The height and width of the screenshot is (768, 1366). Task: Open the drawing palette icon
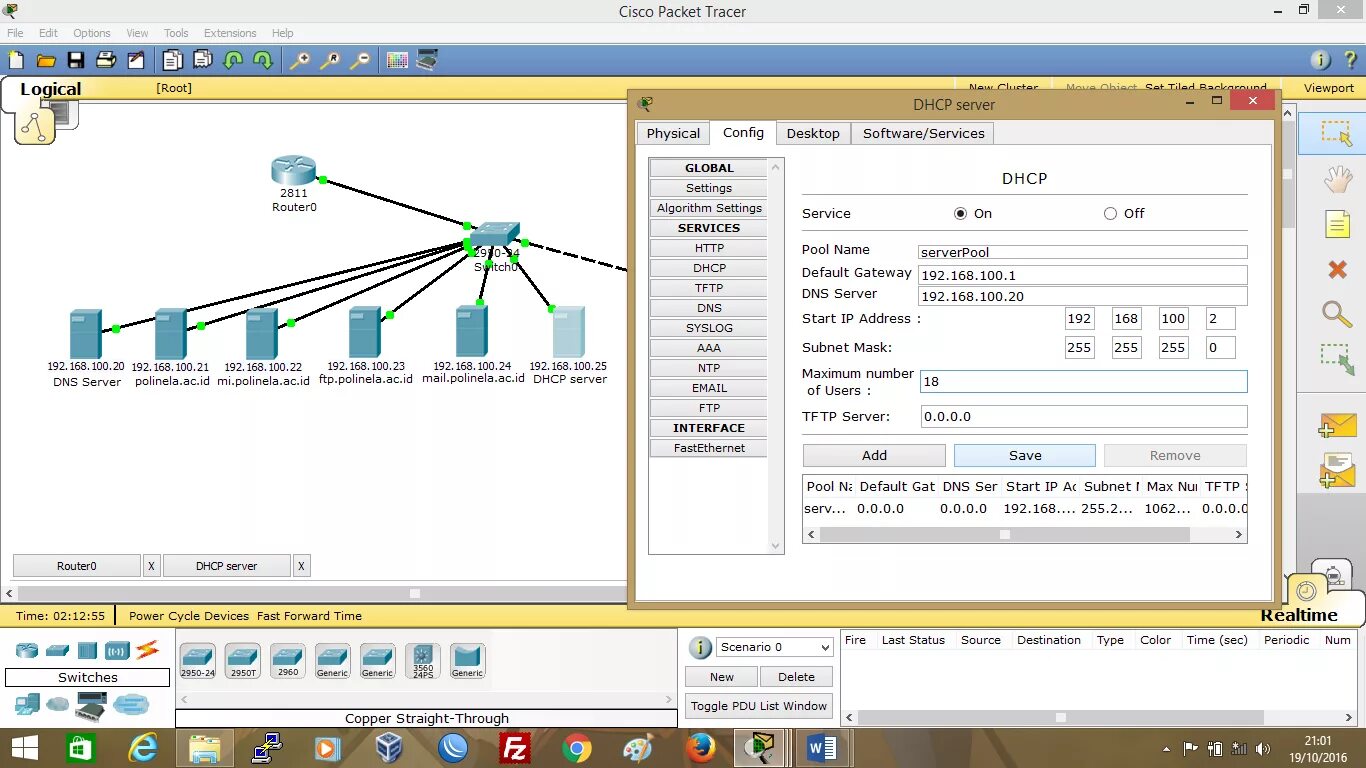click(397, 60)
